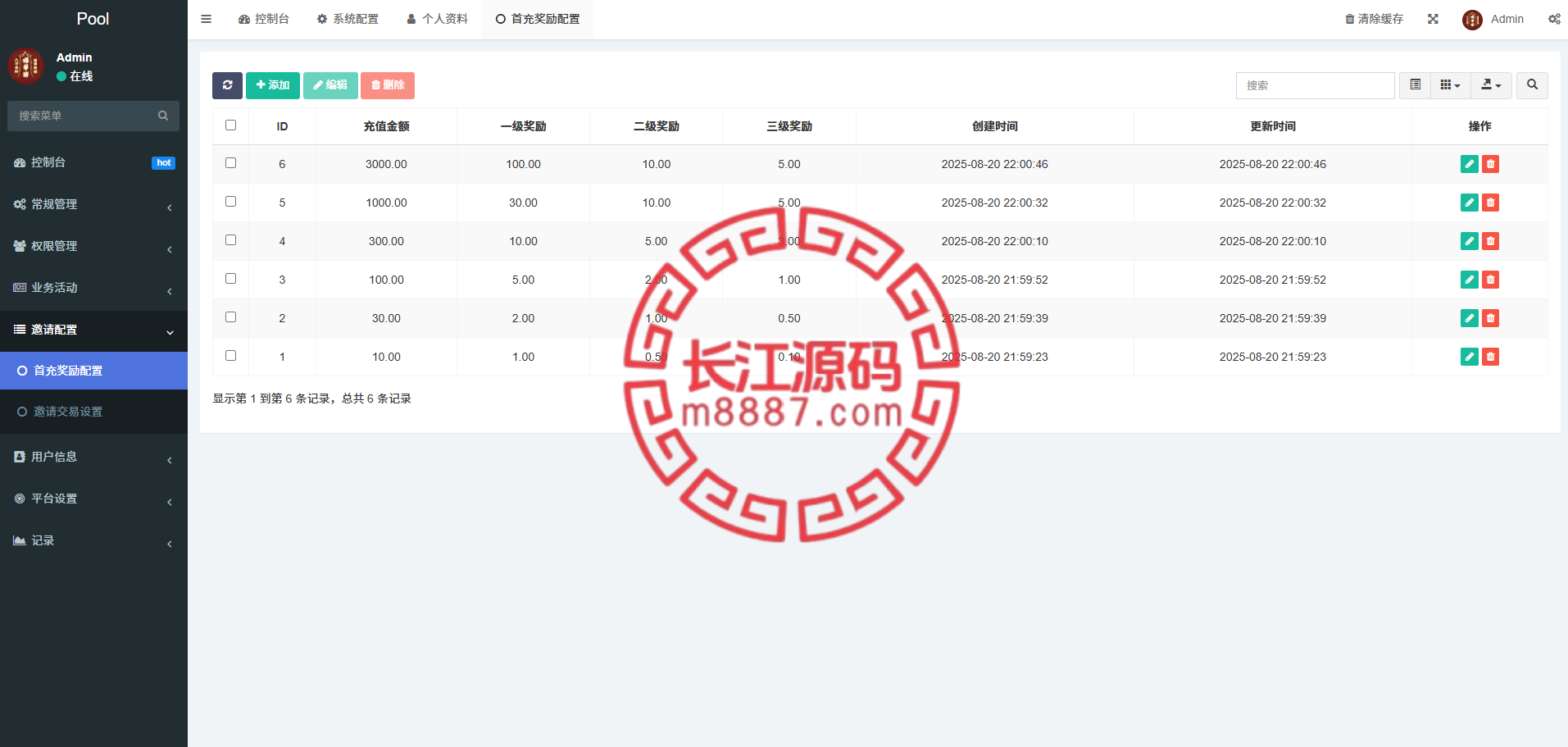Edit the row with ID 4
Viewport: 1568px width, 747px height.
[1470, 241]
